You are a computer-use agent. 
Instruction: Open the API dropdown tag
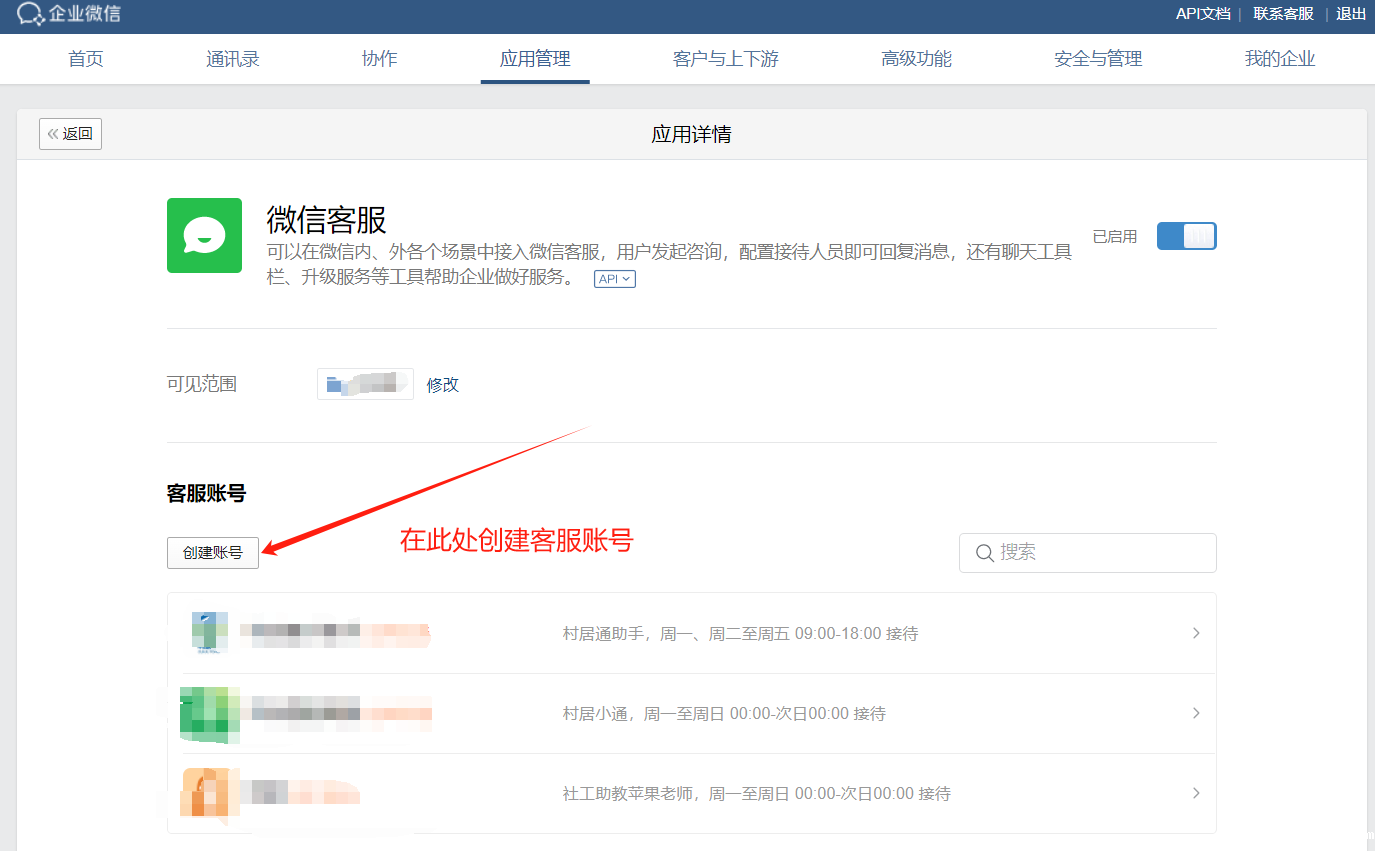click(x=614, y=279)
